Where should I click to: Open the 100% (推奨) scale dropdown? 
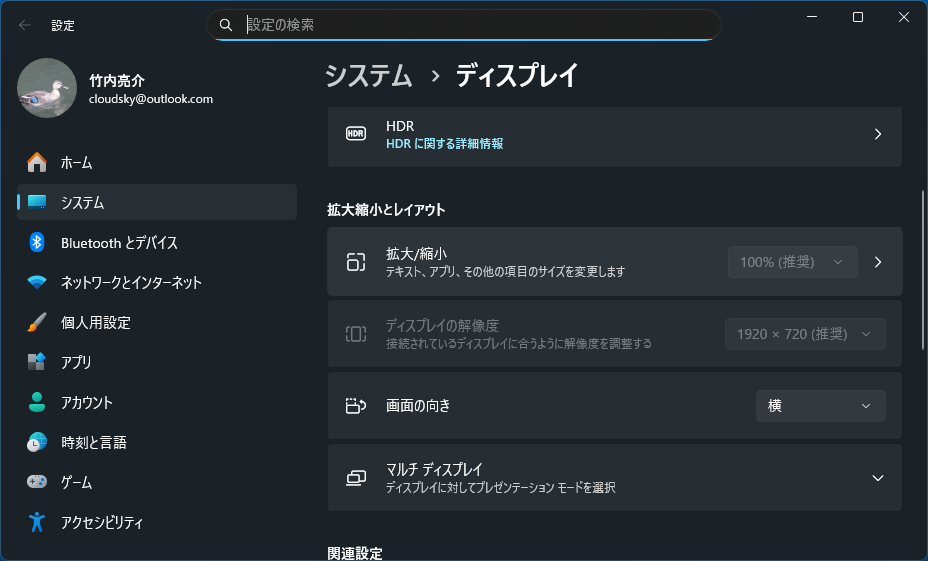pos(792,262)
